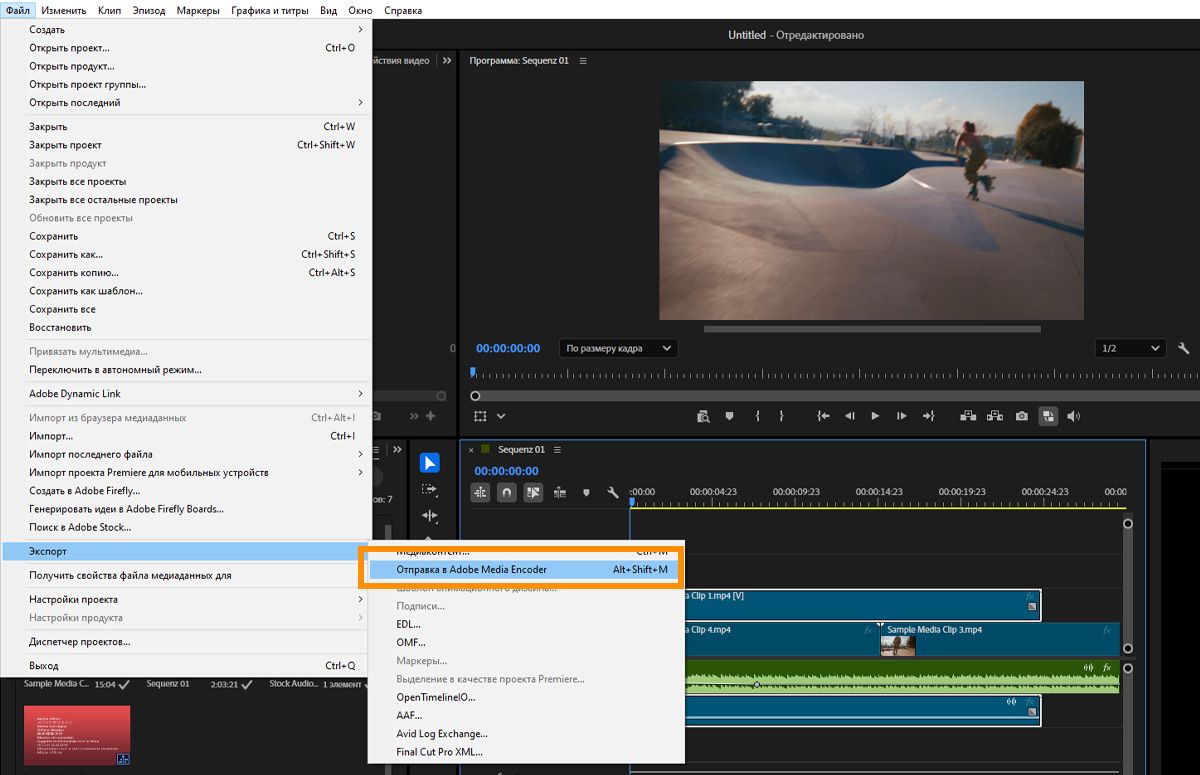Open the 'Клип' menu

pyautogui.click(x=110, y=10)
